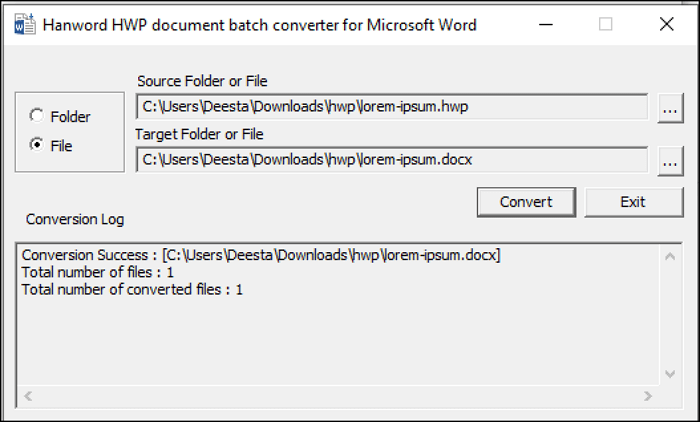The width and height of the screenshot is (700, 422).
Task: Click the Source Folder or File path field
Action: coord(391,107)
